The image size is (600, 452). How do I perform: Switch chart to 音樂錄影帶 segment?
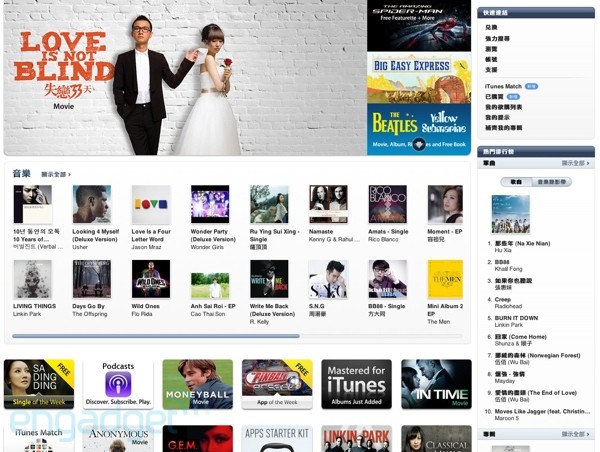click(552, 183)
